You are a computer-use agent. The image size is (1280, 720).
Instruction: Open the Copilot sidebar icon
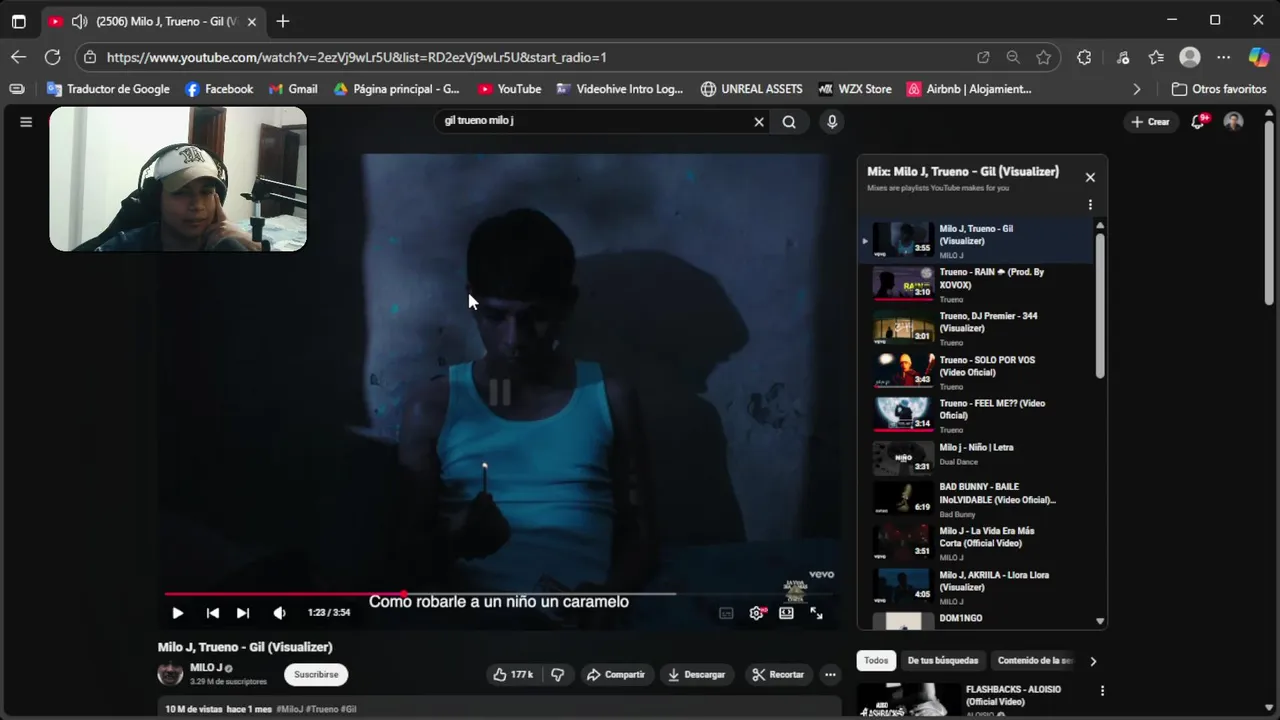(1259, 57)
